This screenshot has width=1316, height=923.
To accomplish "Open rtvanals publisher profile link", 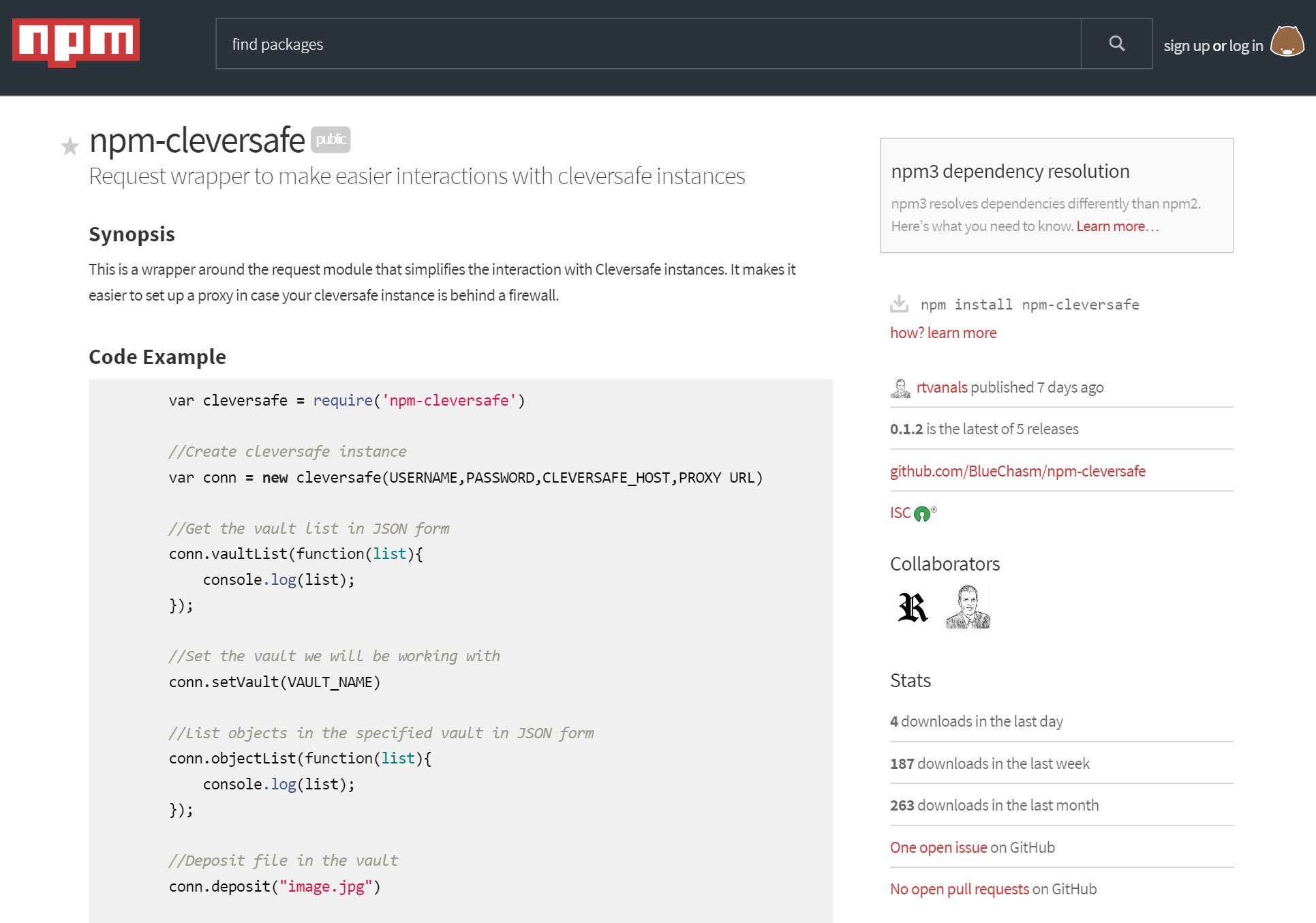I will [x=942, y=387].
